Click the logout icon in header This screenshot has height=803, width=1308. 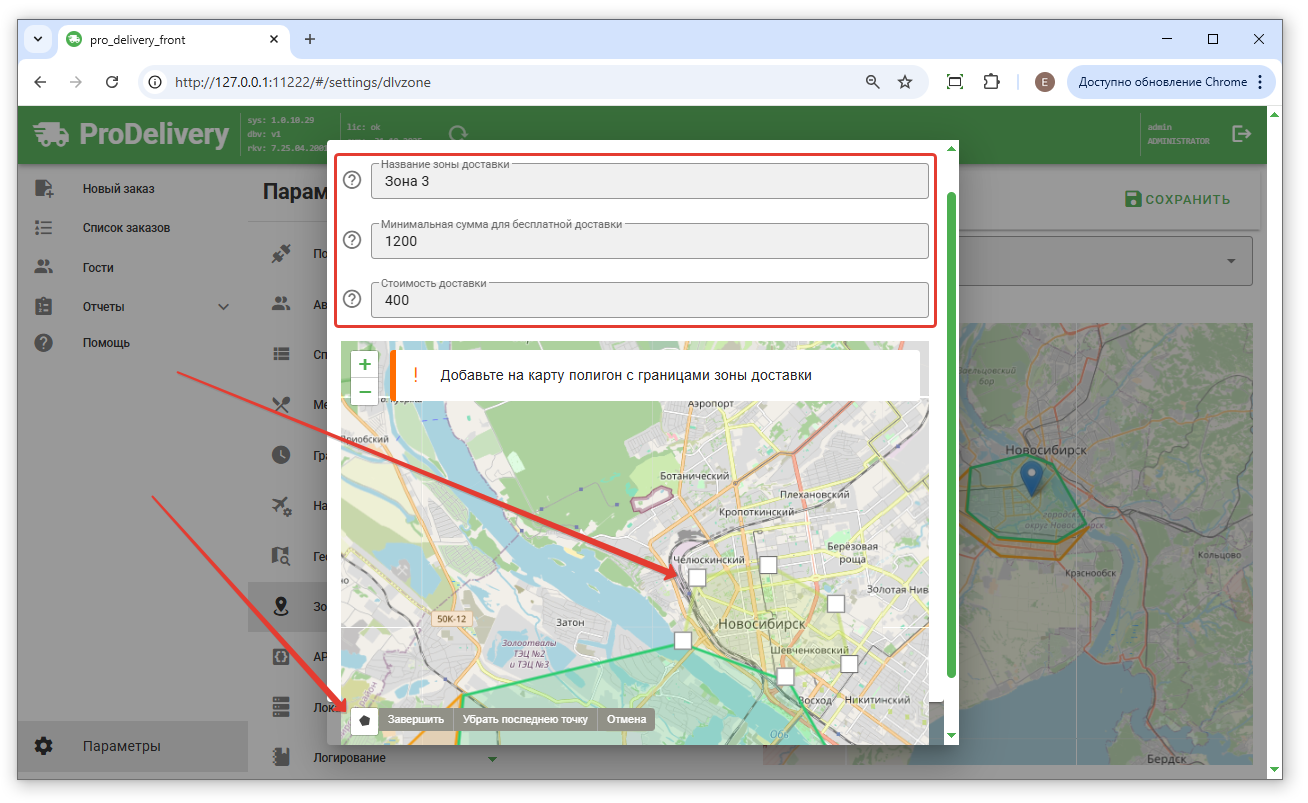tap(1242, 134)
